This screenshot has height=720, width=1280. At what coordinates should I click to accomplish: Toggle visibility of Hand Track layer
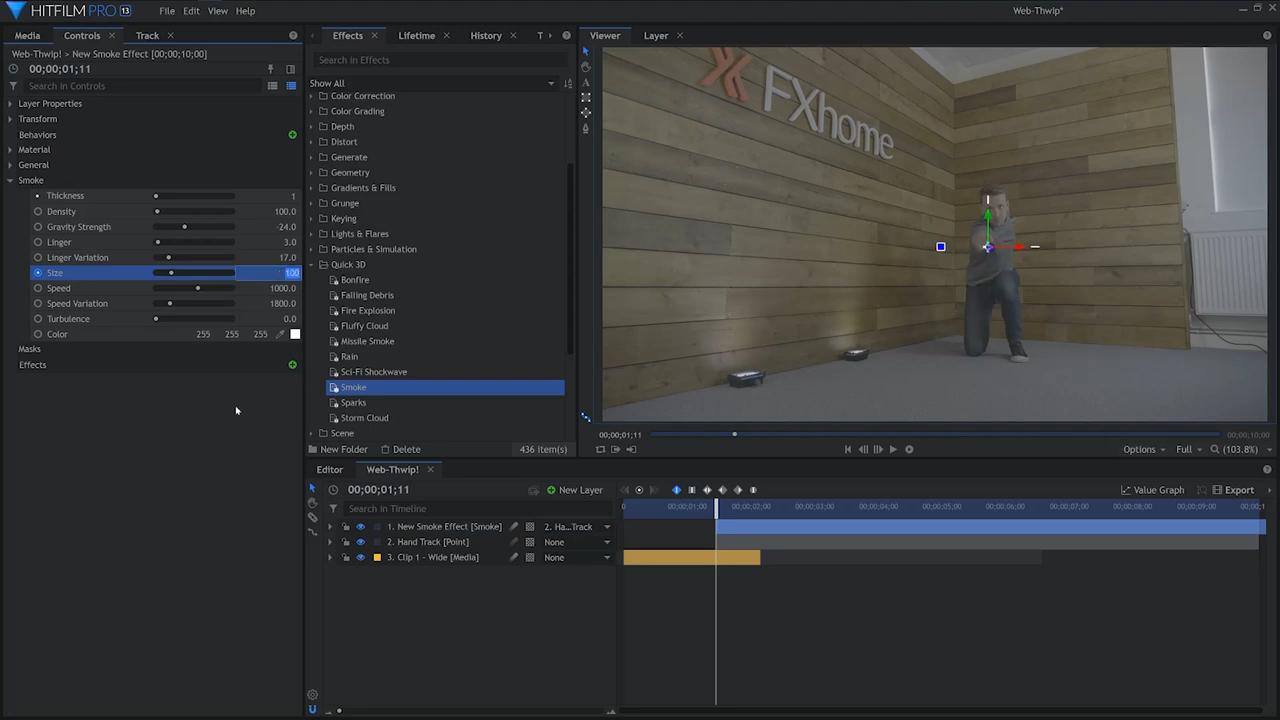pos(361,542)
